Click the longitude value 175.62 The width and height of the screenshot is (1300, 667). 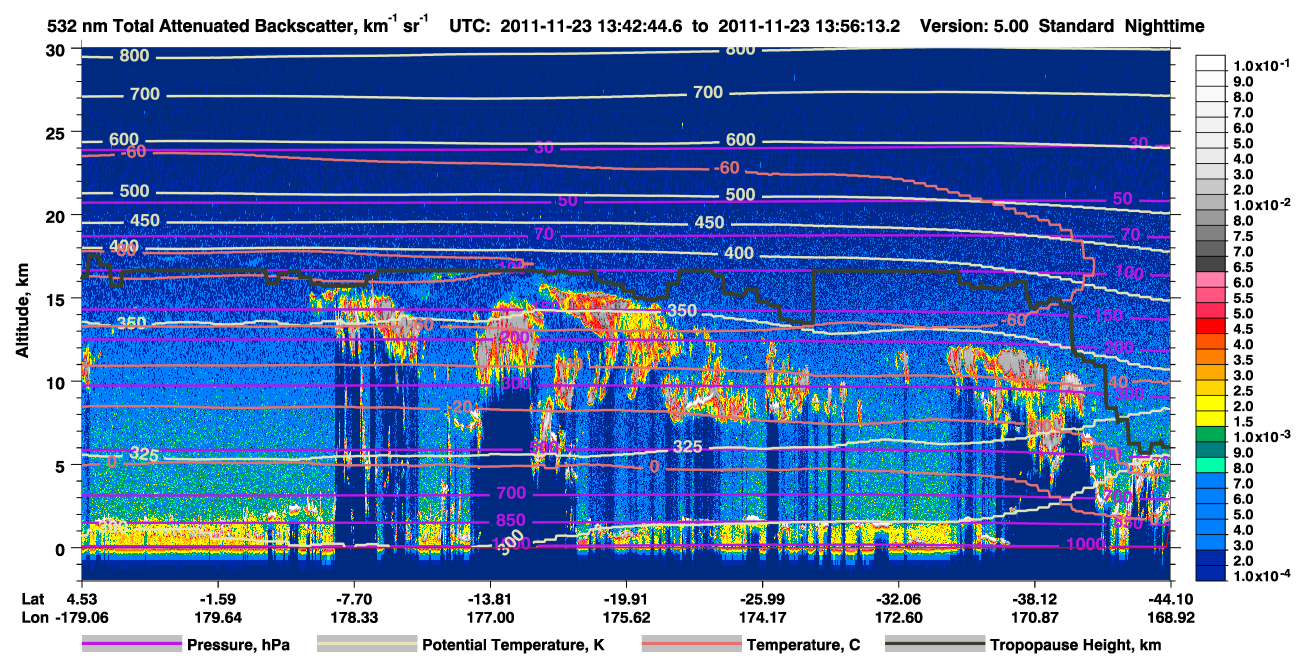(626, 617)
